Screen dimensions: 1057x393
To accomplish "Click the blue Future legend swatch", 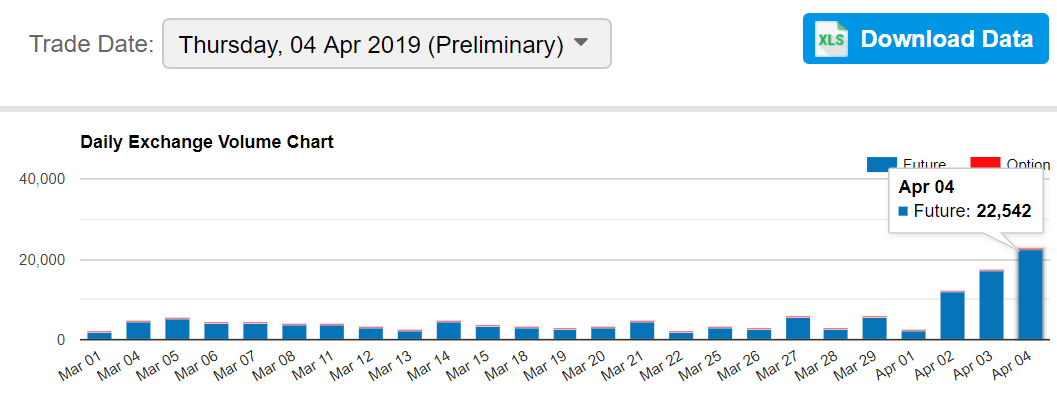I will click(x=881, y=163).
